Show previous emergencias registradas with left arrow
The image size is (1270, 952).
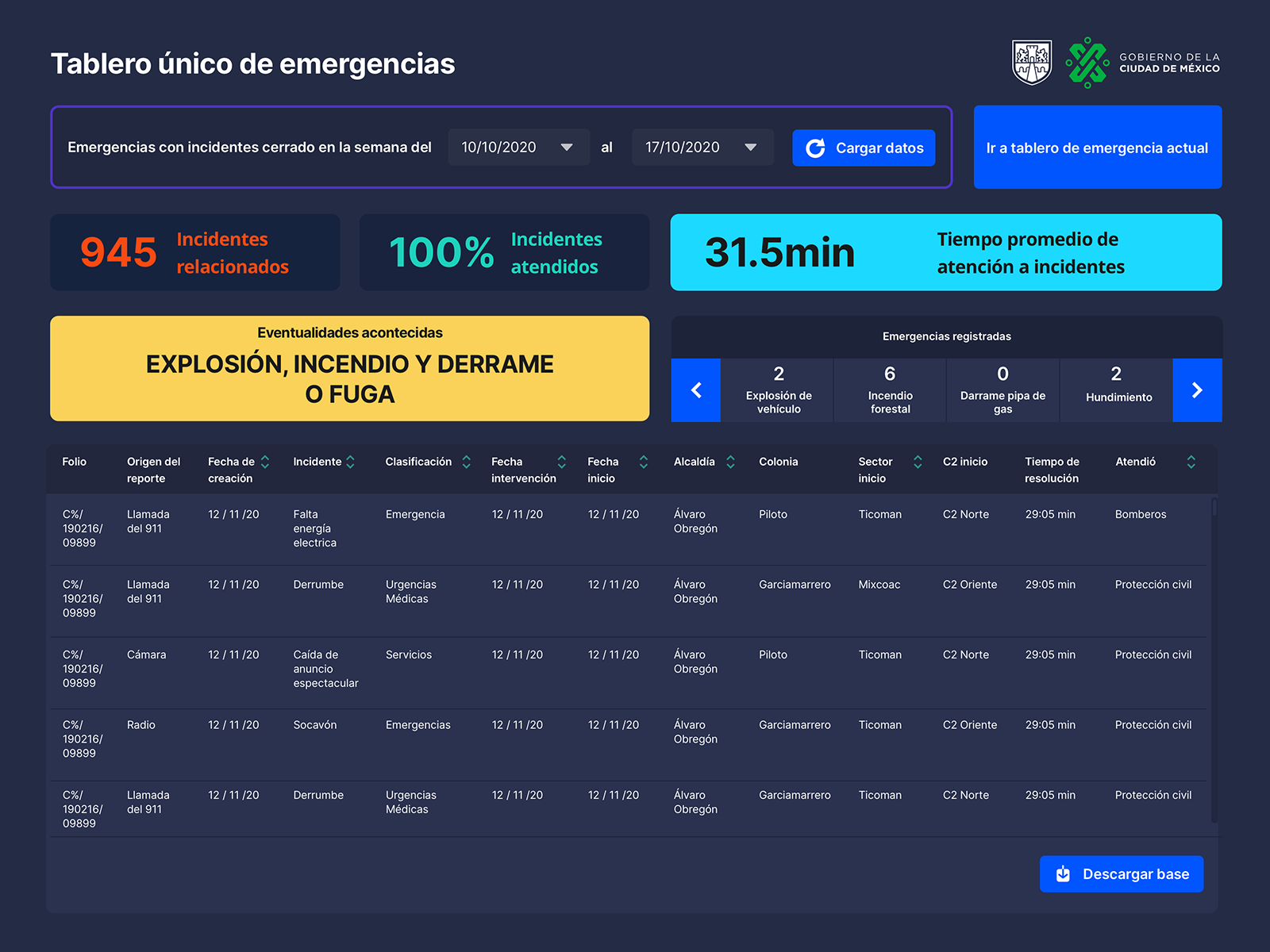pos(696,390)
